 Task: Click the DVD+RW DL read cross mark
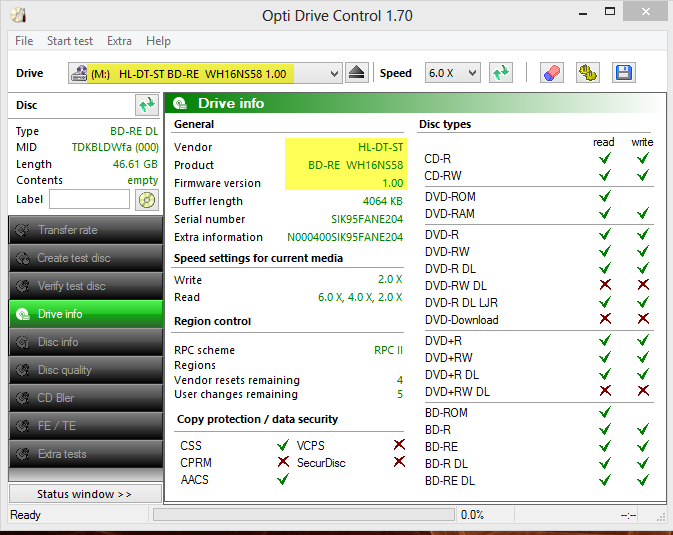605,391
